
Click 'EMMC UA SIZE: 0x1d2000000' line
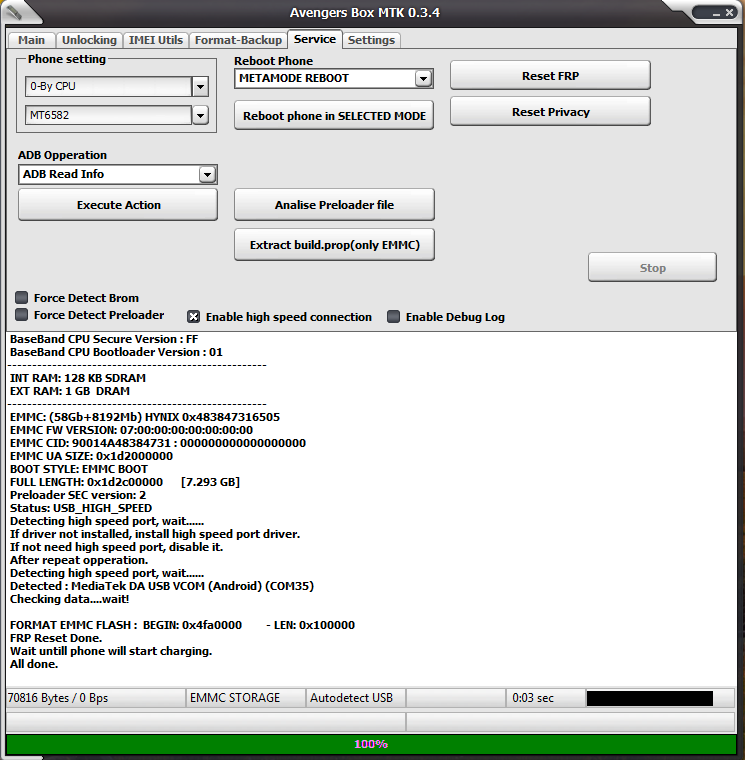tap(92, 456)
